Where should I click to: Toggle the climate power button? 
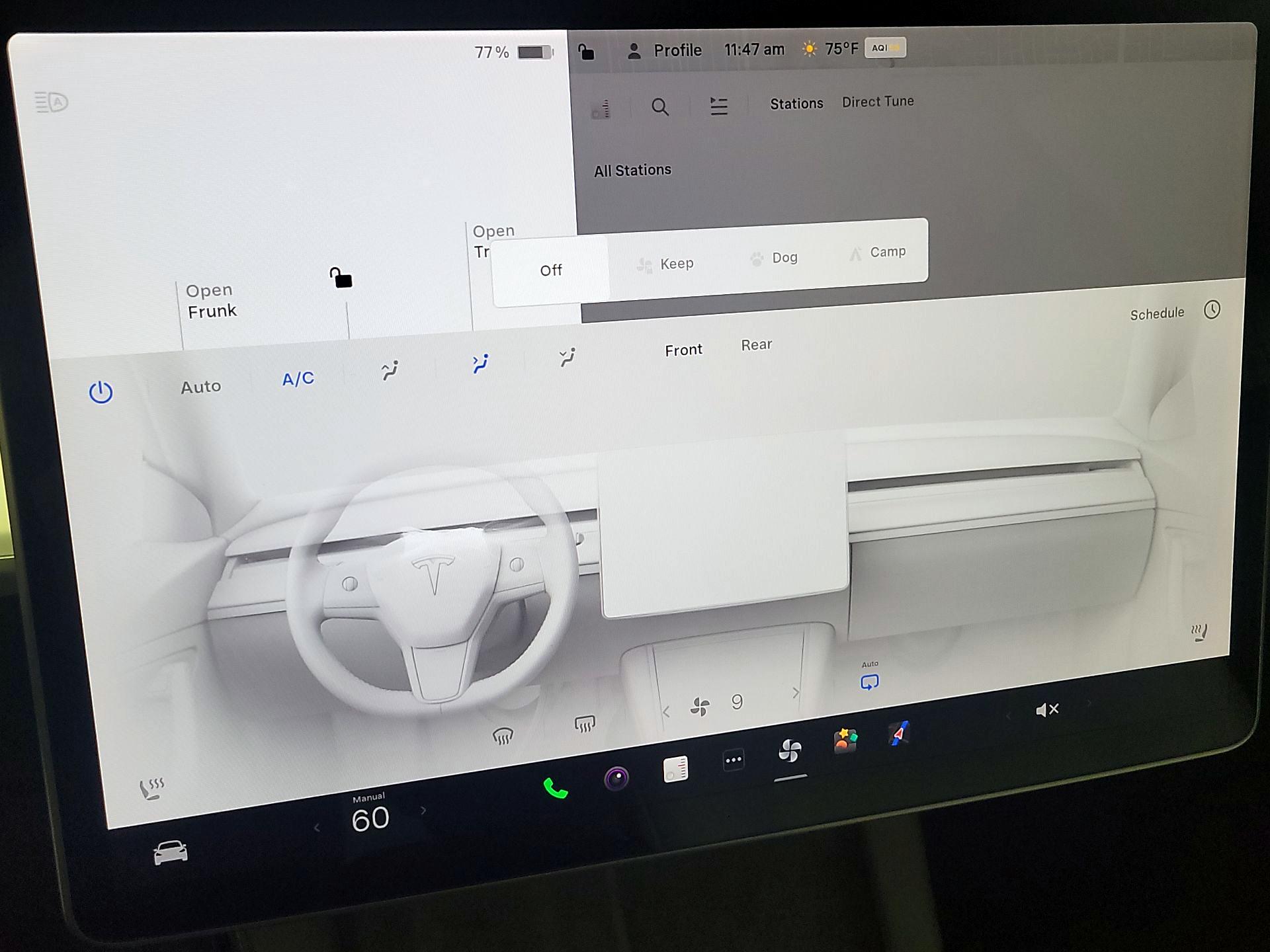coord(101,392)
